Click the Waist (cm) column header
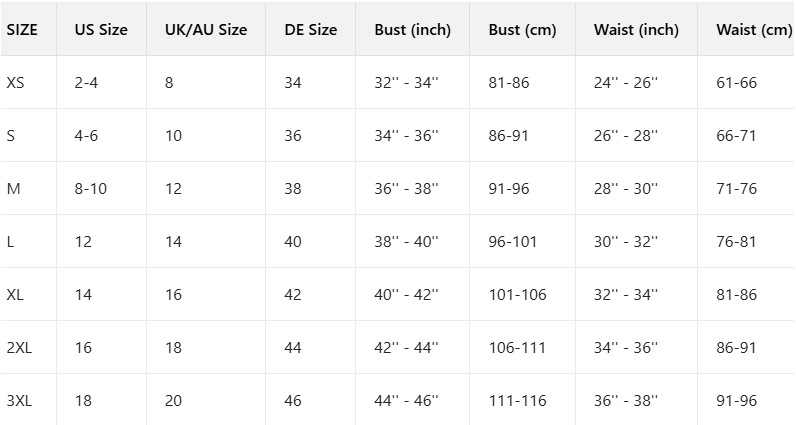This screenshot has height=425, width=796. pyautogui.click(x=753, y=30)
